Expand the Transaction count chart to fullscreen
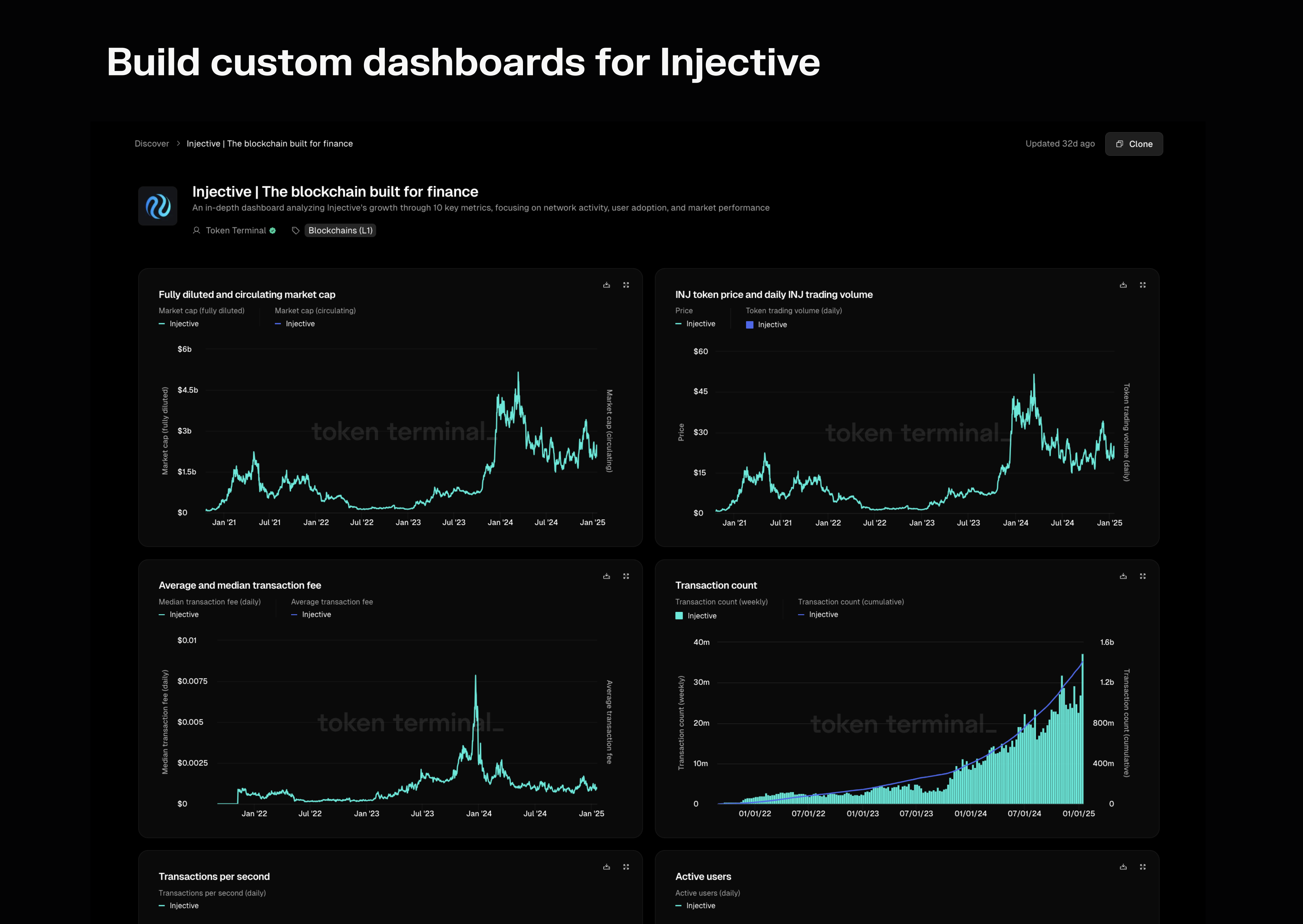1303x924 pixels. click(1142, 576)
